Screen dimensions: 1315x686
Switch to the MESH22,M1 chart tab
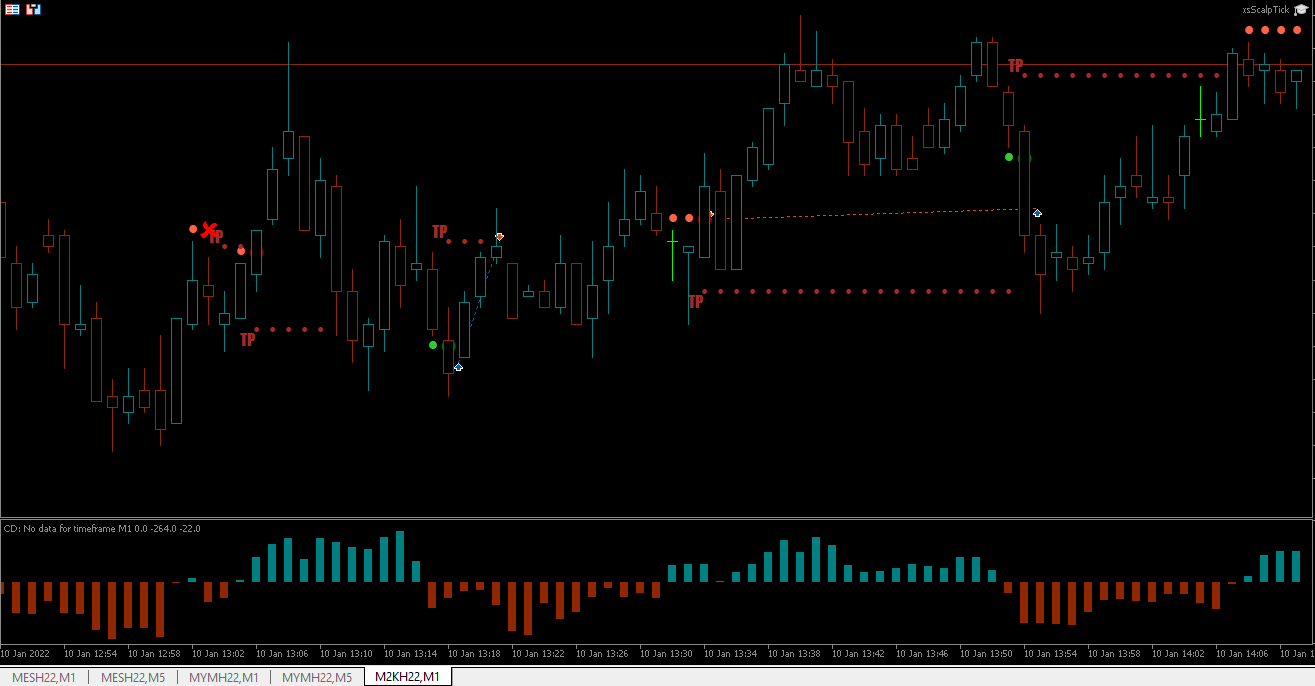pyautogui.click(x=44, y=677)
